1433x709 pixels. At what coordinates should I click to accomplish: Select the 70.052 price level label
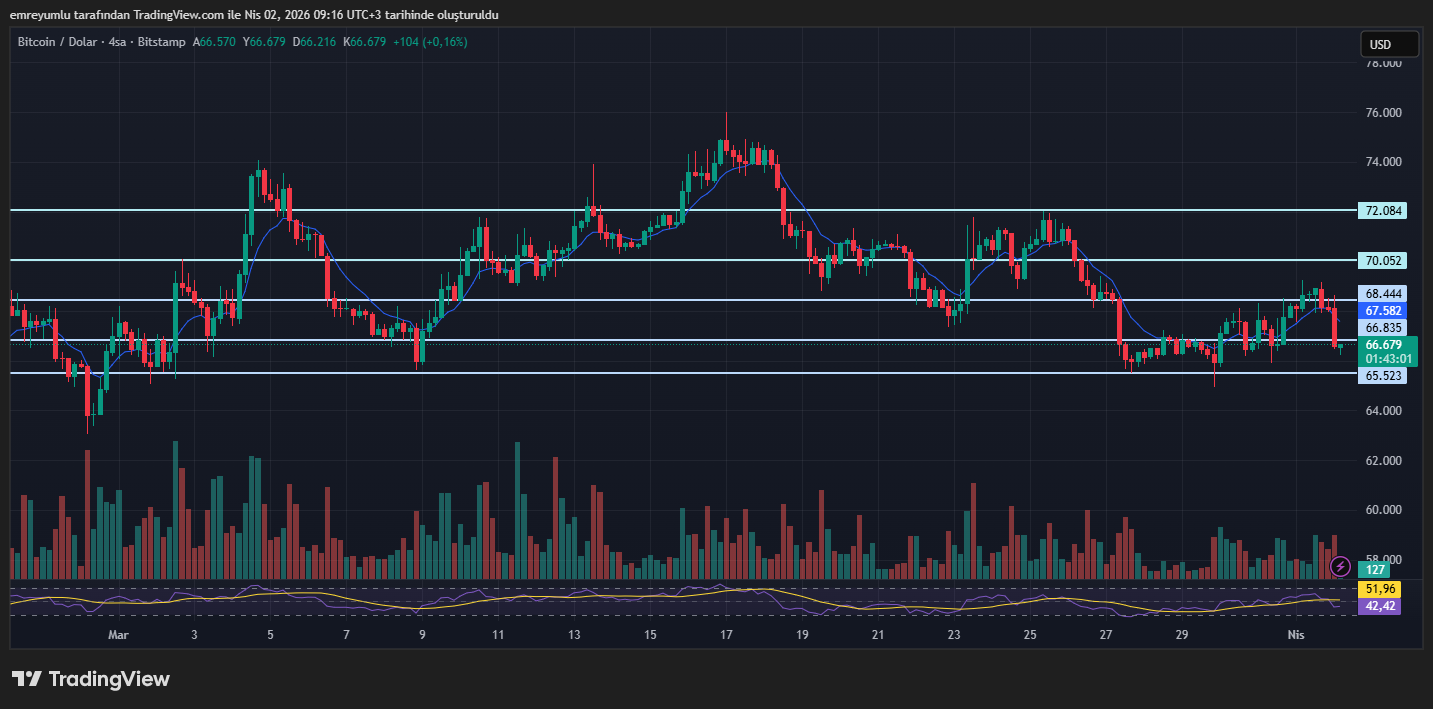point(1384,261)
